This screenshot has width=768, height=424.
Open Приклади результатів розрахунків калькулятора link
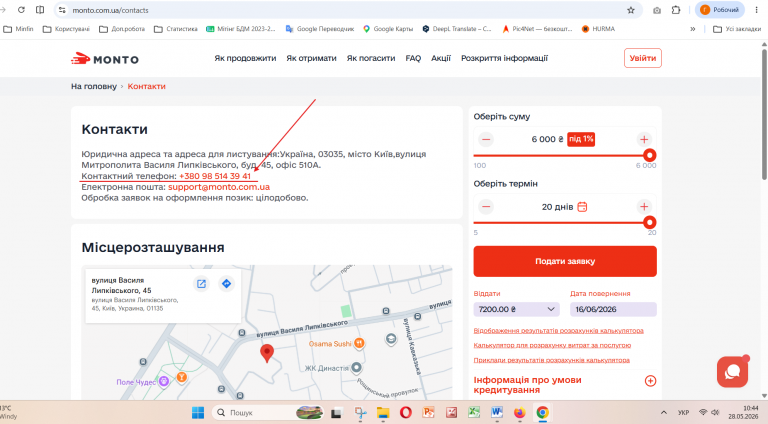pyautogui.click(x=552, y=360)
